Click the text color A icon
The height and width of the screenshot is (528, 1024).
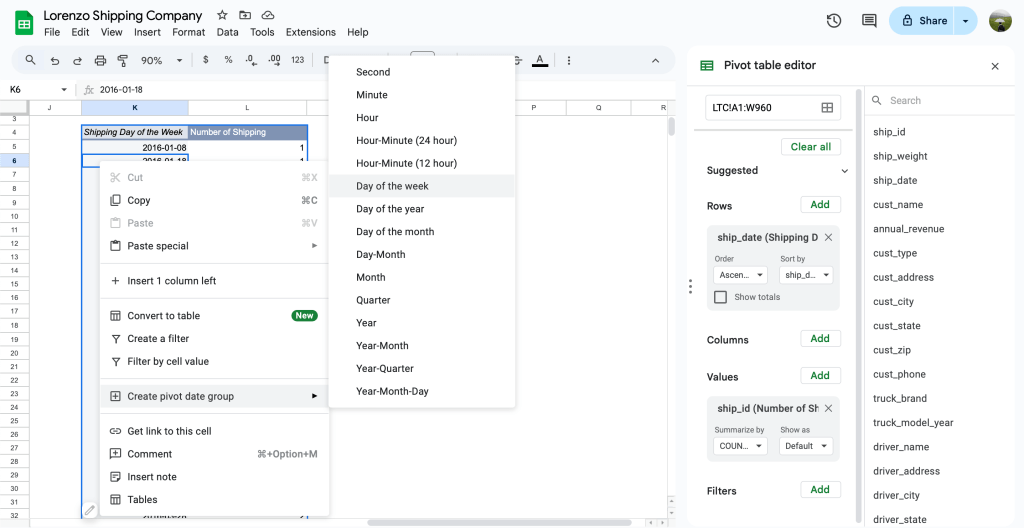(540, 60)
